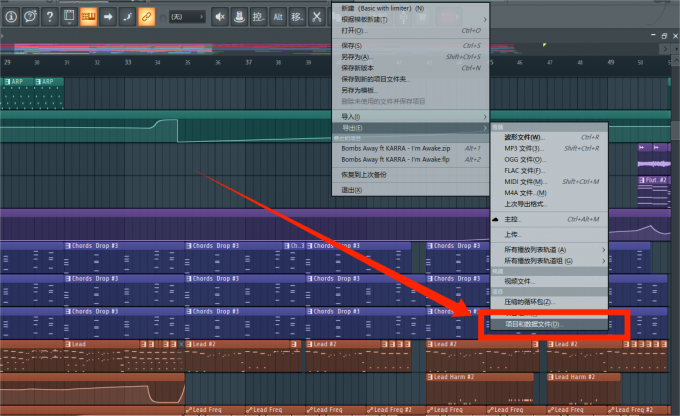Restore the playlist window size
The width and height of the screenshot is (680, 416).
[664, 36]
